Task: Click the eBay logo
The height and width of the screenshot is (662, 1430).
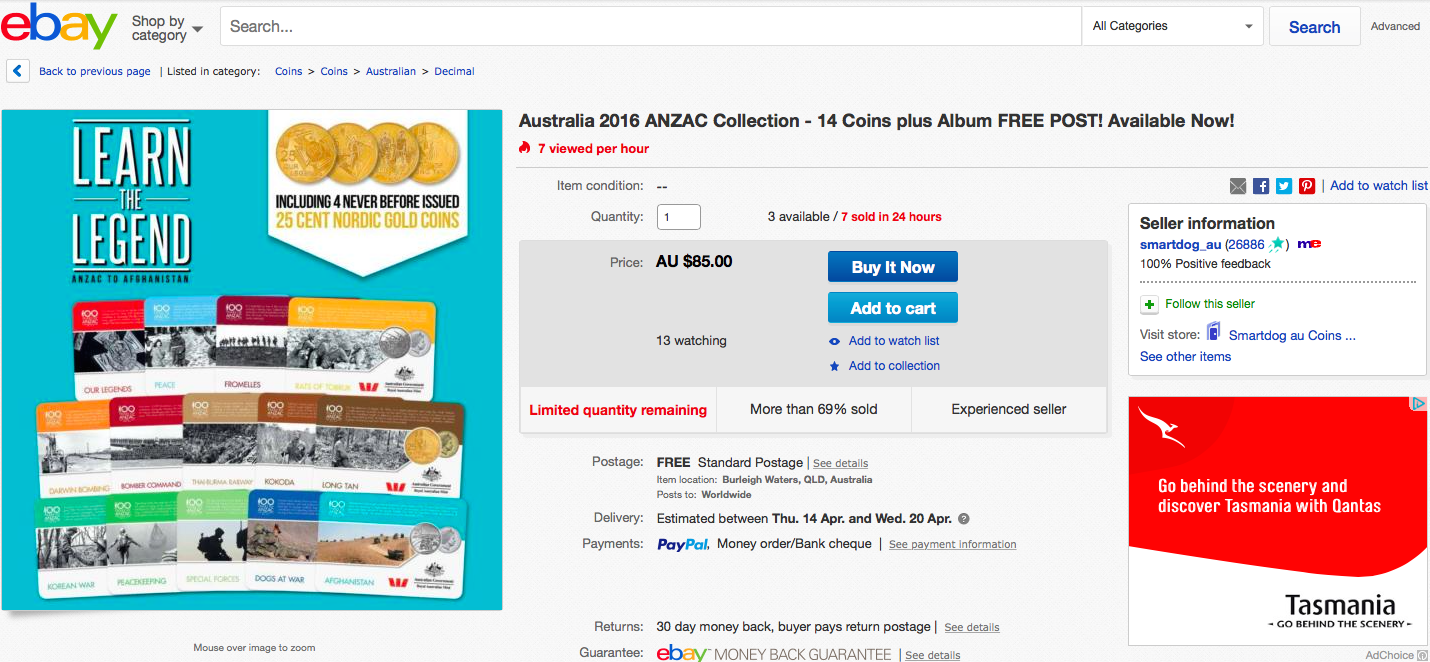Action: [59, 26]
